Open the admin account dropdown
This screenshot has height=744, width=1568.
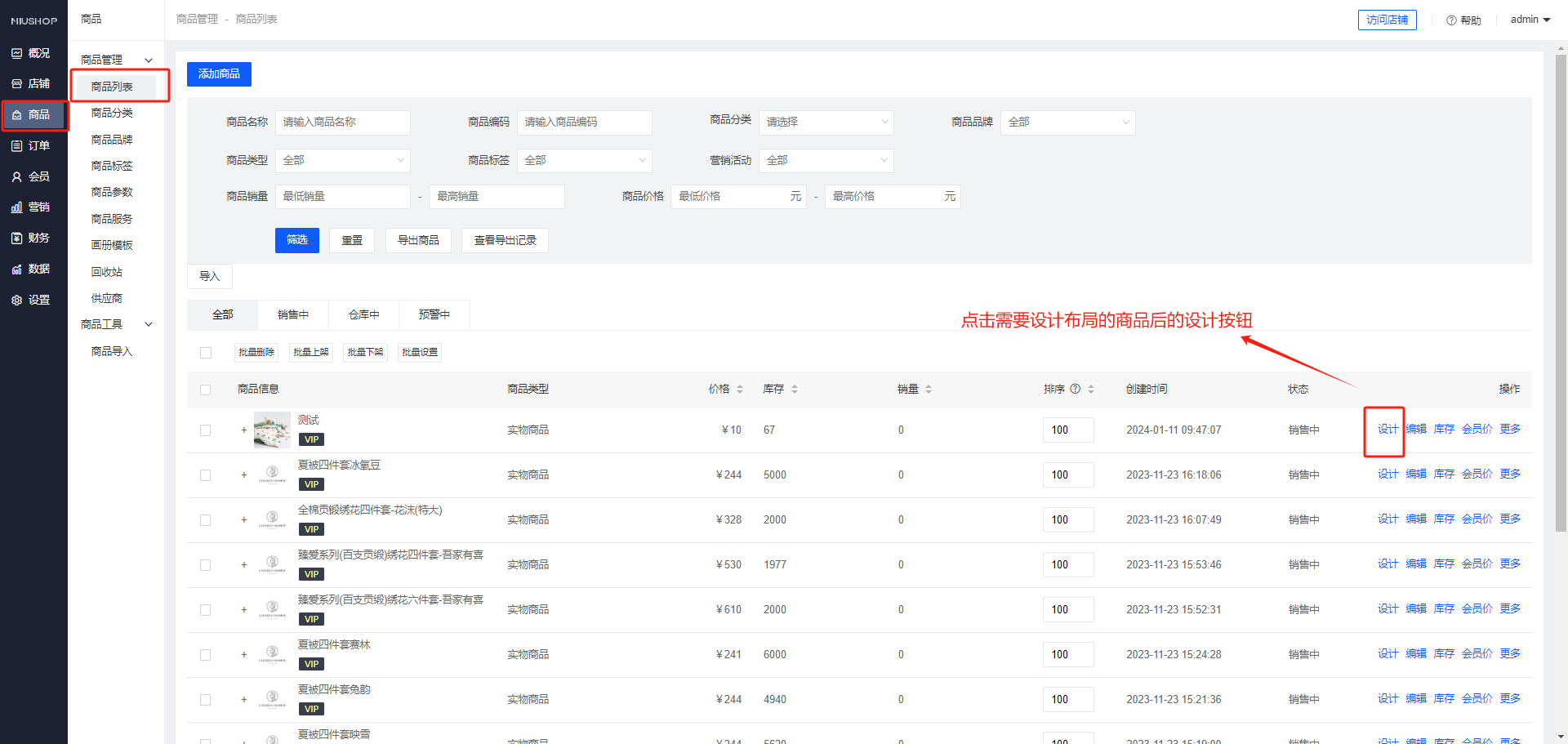(1530, 20)
